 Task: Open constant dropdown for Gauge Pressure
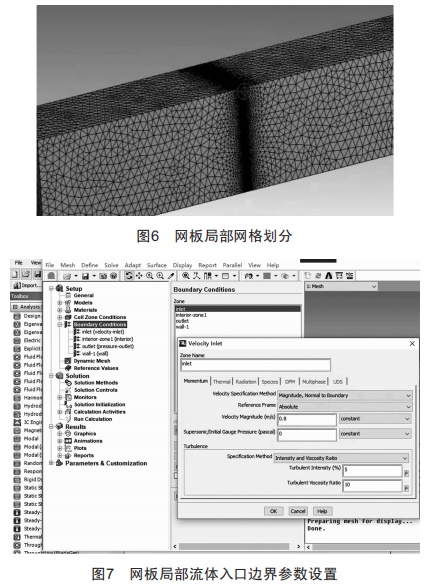pyautogui.click(x=375, y=434)
